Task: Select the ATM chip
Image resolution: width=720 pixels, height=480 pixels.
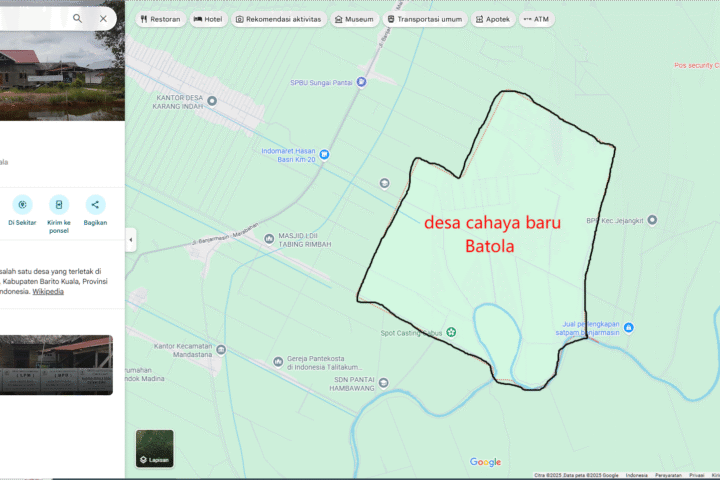Action: [x=536, y=19]
